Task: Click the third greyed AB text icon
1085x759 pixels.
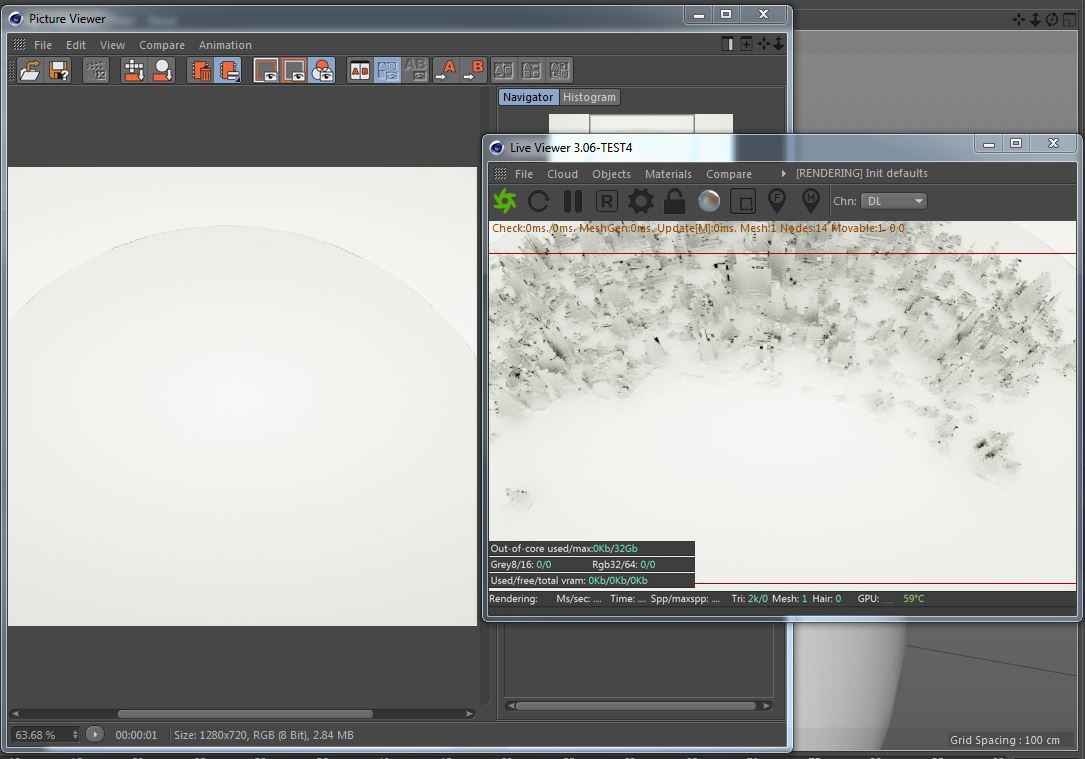Action: point(559,70)
